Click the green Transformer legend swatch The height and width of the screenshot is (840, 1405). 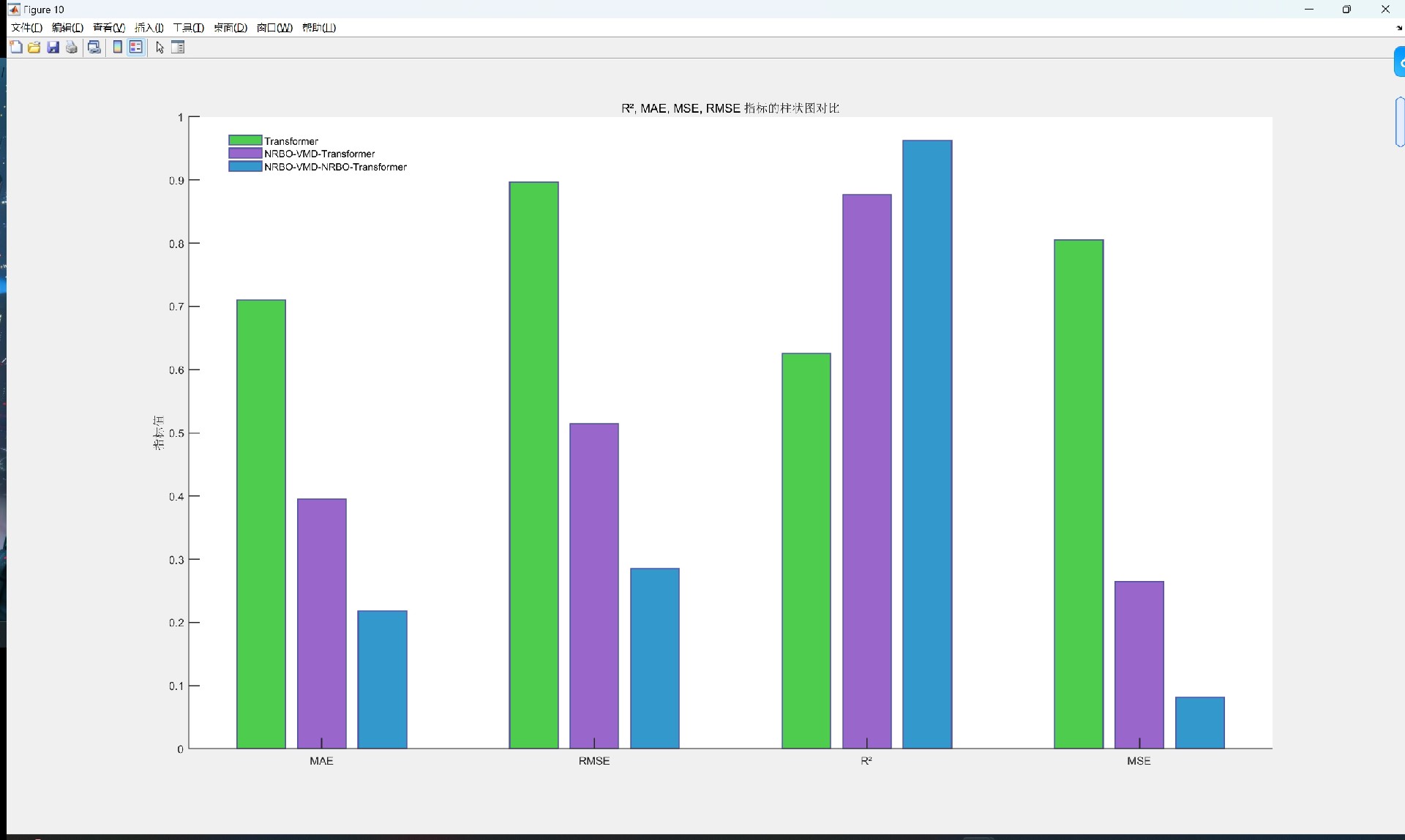[x=245, y=140]
